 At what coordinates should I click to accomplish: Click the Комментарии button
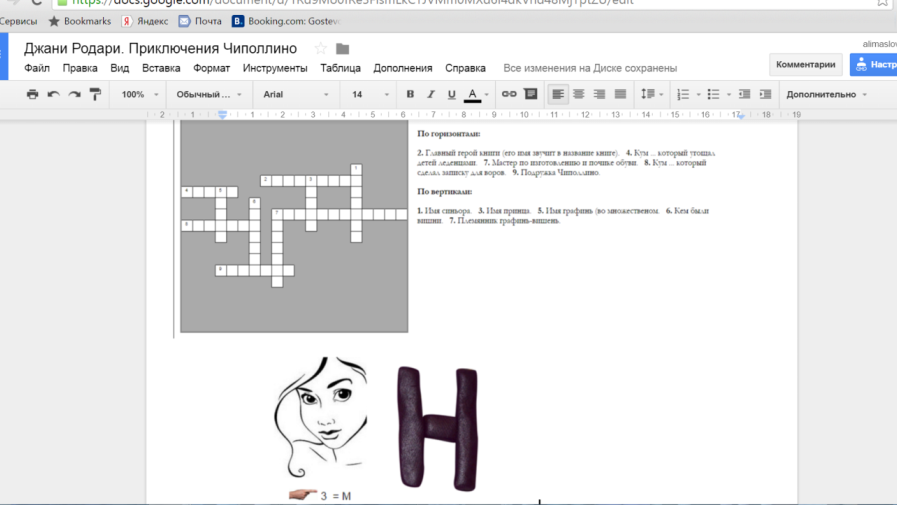tap(805, 64)
